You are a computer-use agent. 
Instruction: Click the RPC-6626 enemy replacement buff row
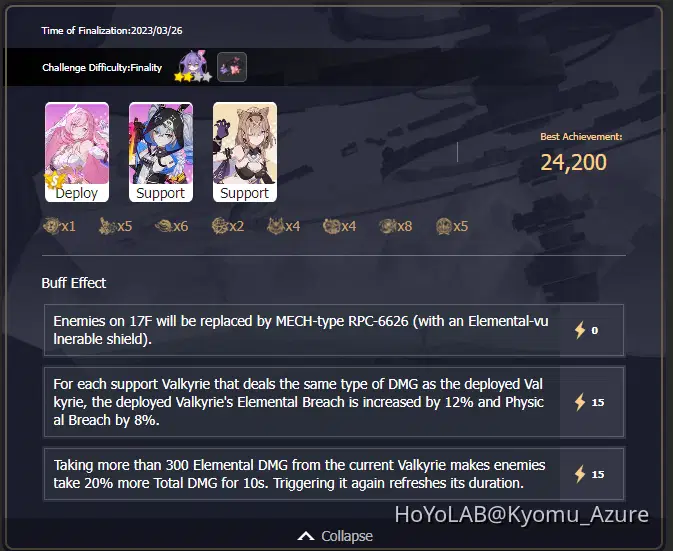[x=334, y=330]
